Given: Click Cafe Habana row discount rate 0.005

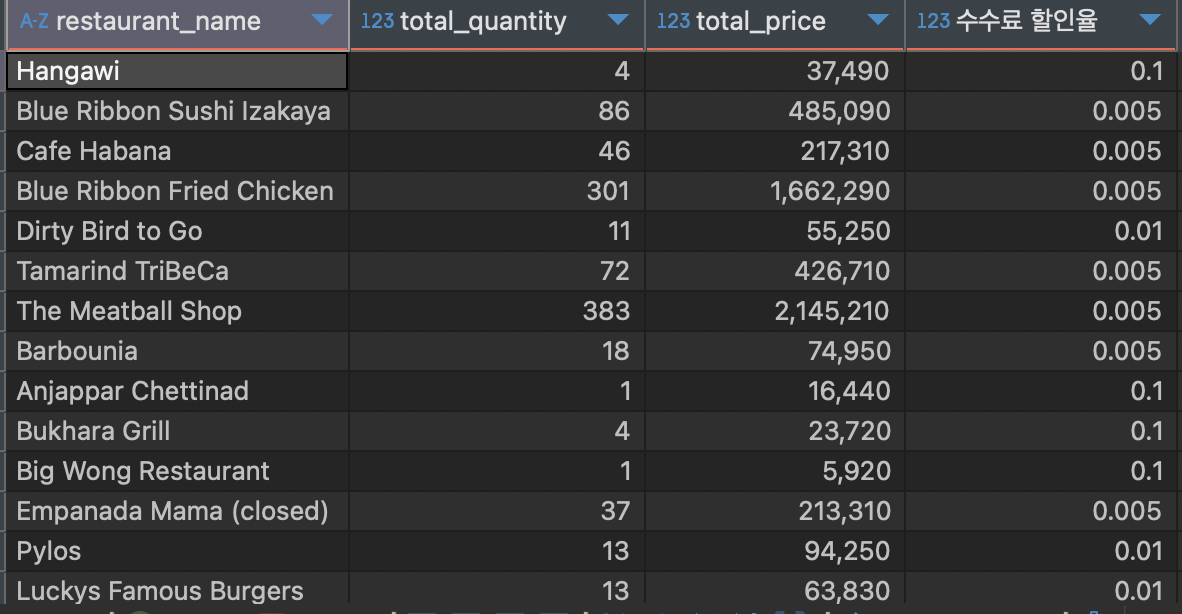Looking at the screenshot, I should [1127, 151].
